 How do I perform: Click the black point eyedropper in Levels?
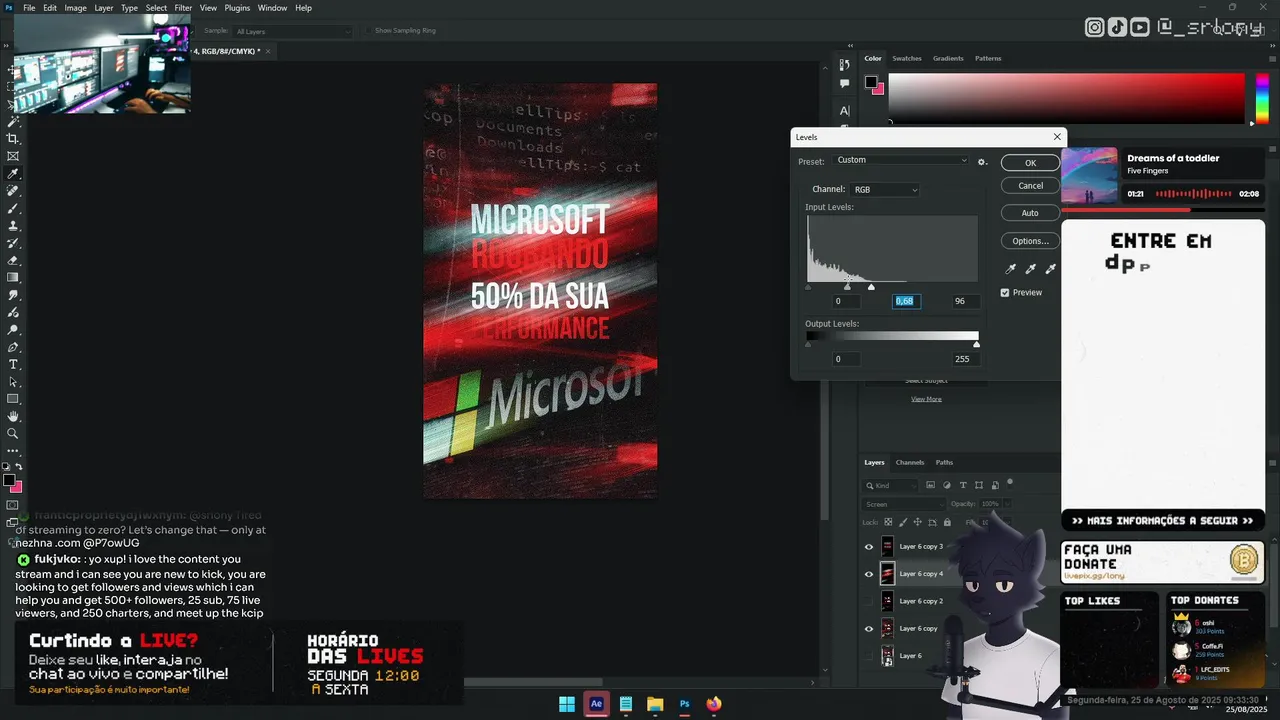coord(1011,269)
